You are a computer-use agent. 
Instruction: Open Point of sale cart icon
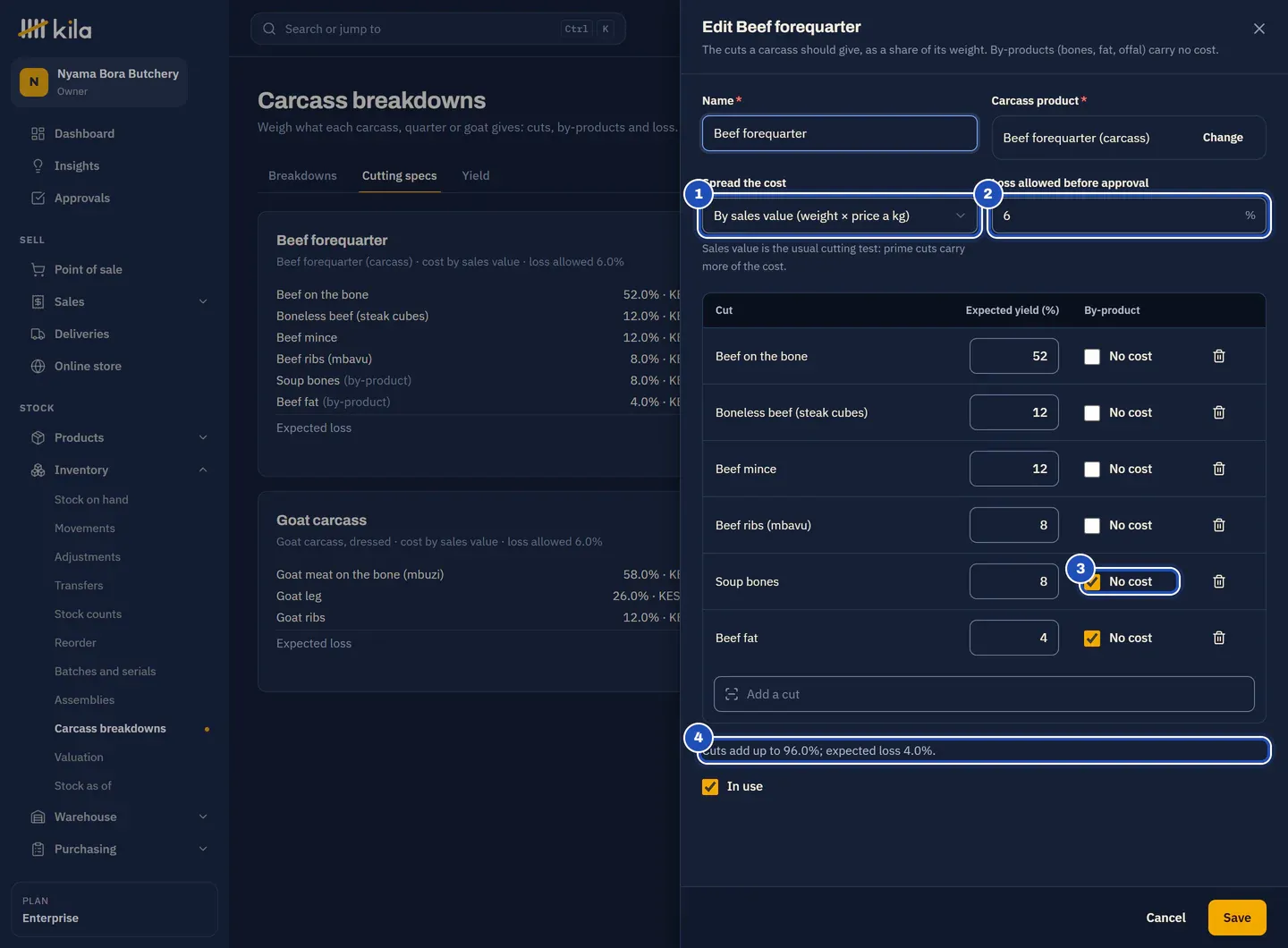point(38,269)
